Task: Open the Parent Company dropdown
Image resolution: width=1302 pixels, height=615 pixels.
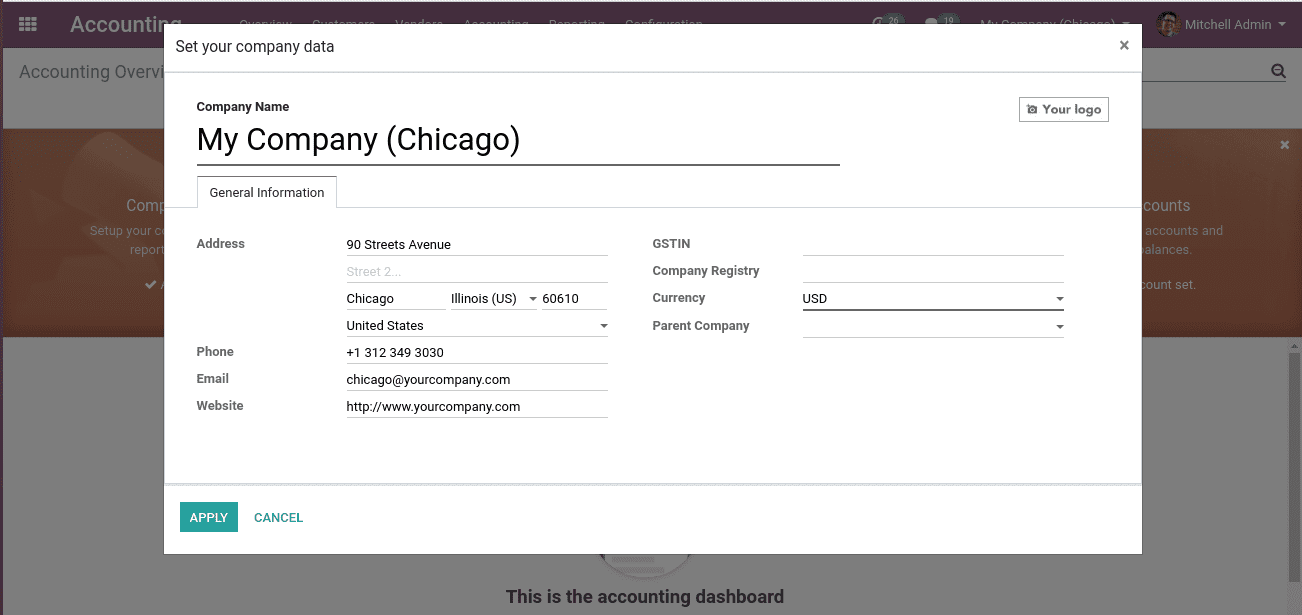Action: [933, 326]
